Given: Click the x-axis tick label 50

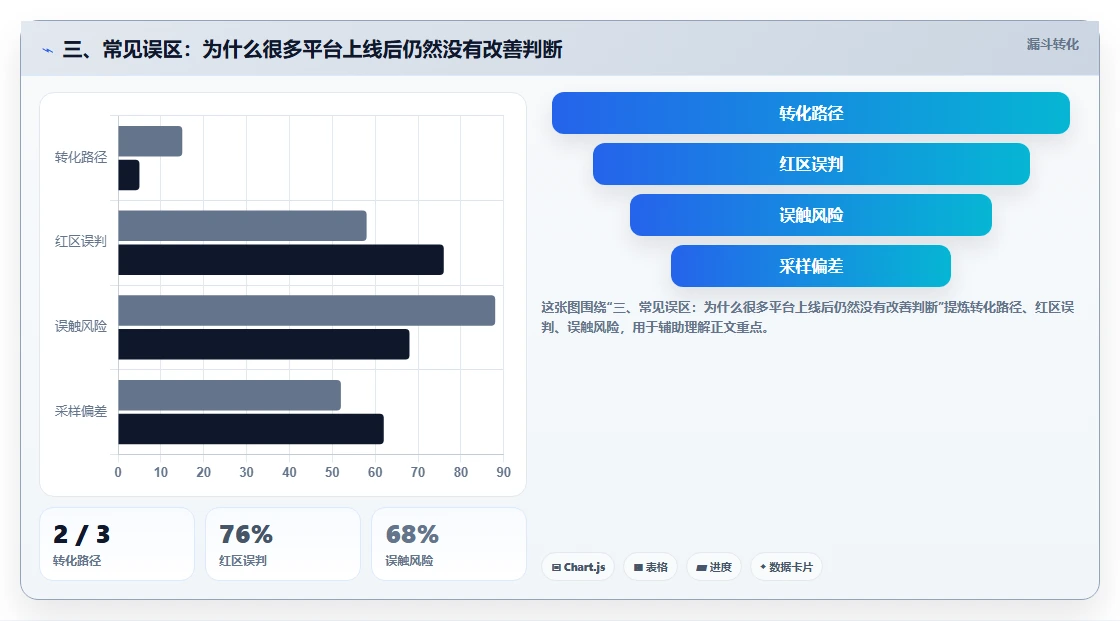Looking at the screenshot, I should point(332,472).
